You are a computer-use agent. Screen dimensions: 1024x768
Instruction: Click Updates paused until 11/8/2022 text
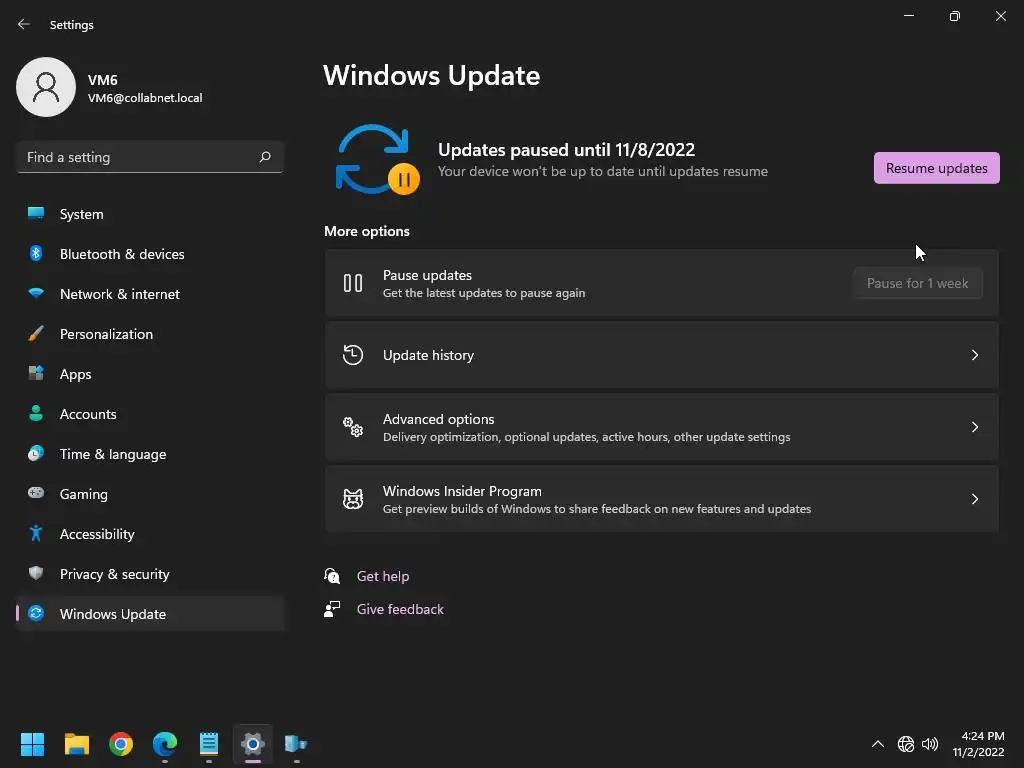566,150
